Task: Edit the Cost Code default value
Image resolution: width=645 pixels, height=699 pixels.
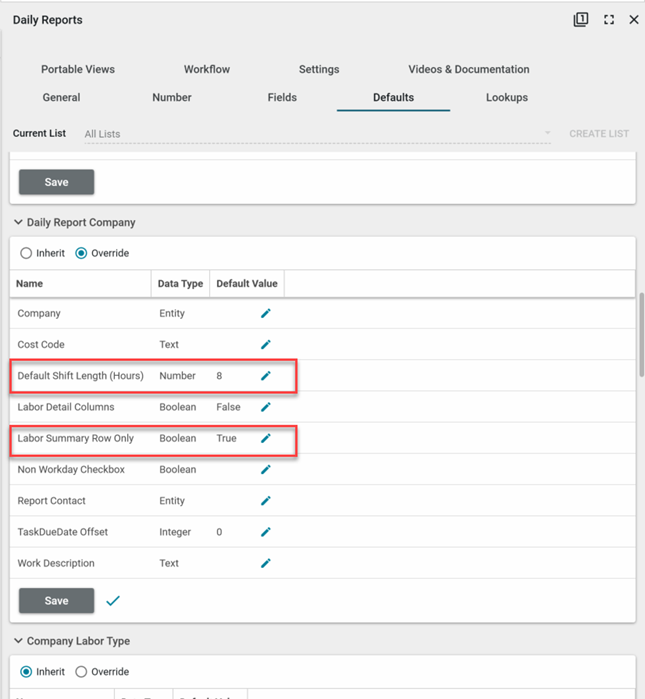Action: pyautogui.click(x=266, y=344)
